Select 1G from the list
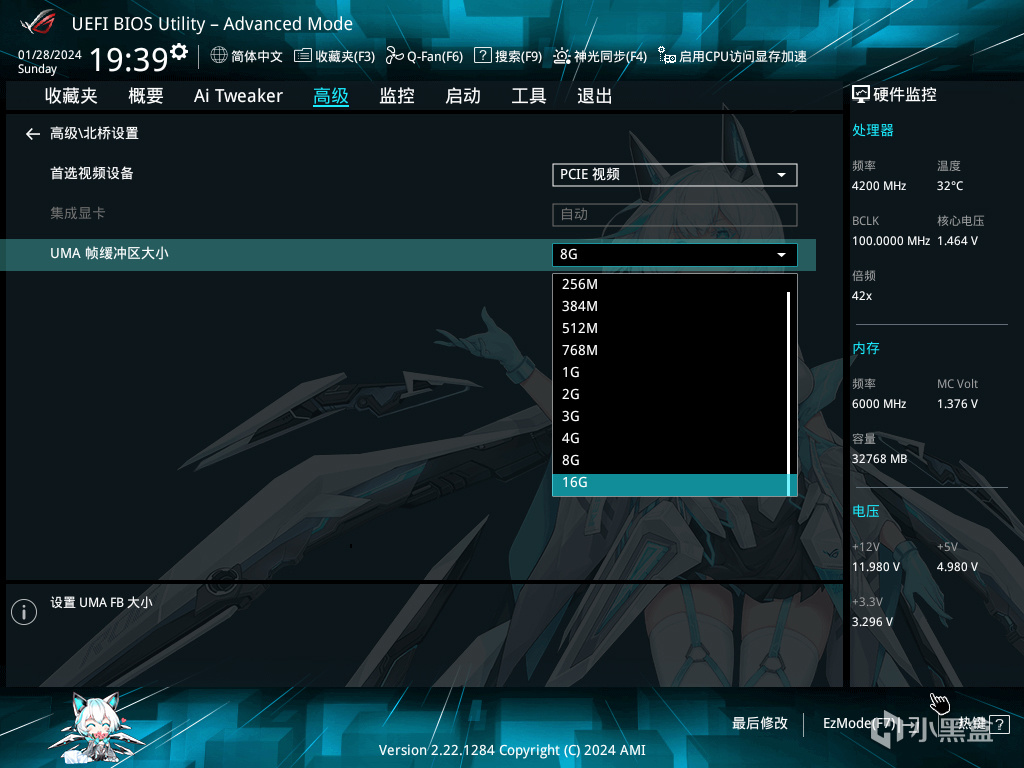The image size is (1024, 768). 670,372
